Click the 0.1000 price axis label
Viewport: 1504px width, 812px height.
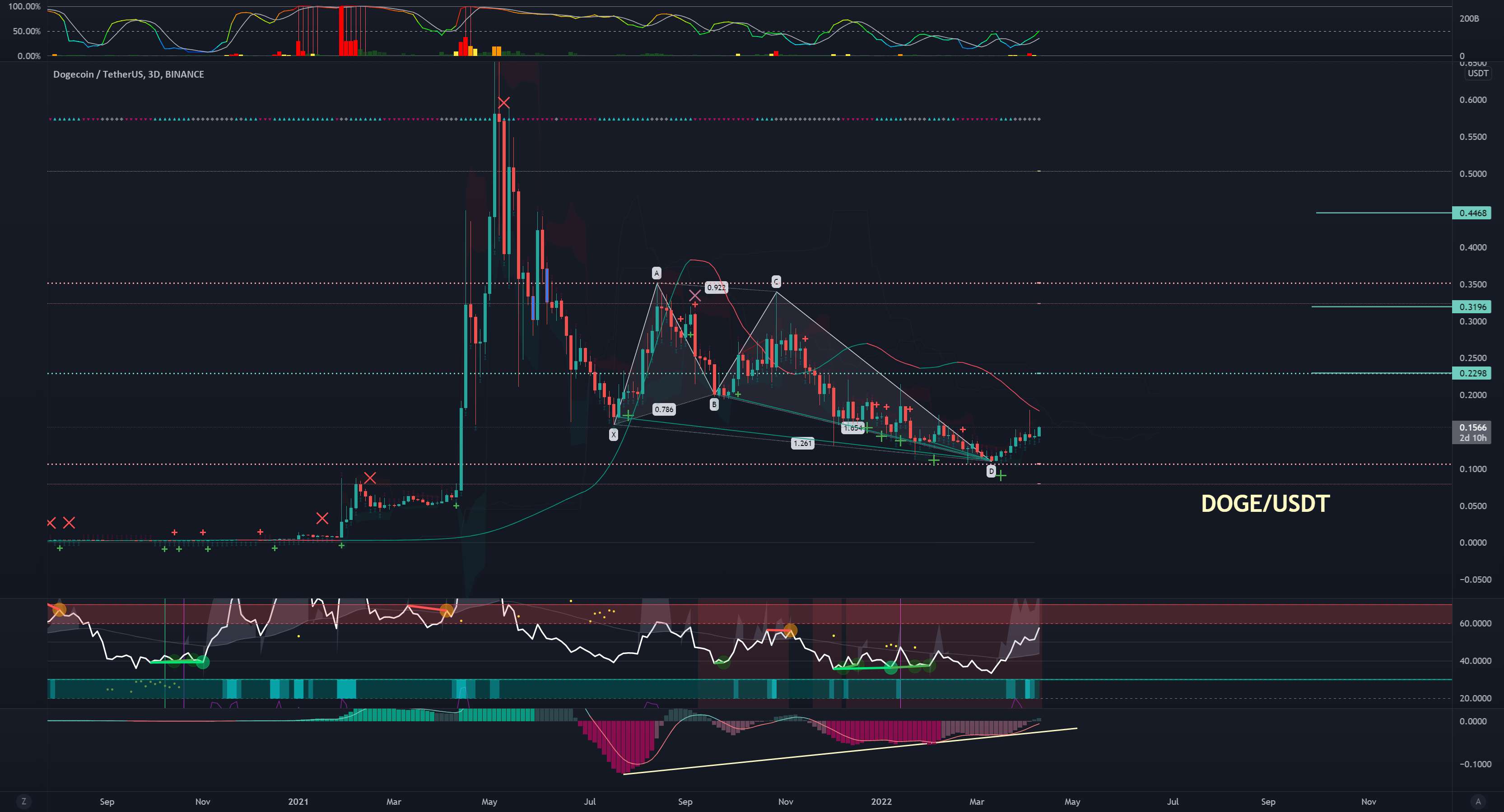click(1472, 469)
